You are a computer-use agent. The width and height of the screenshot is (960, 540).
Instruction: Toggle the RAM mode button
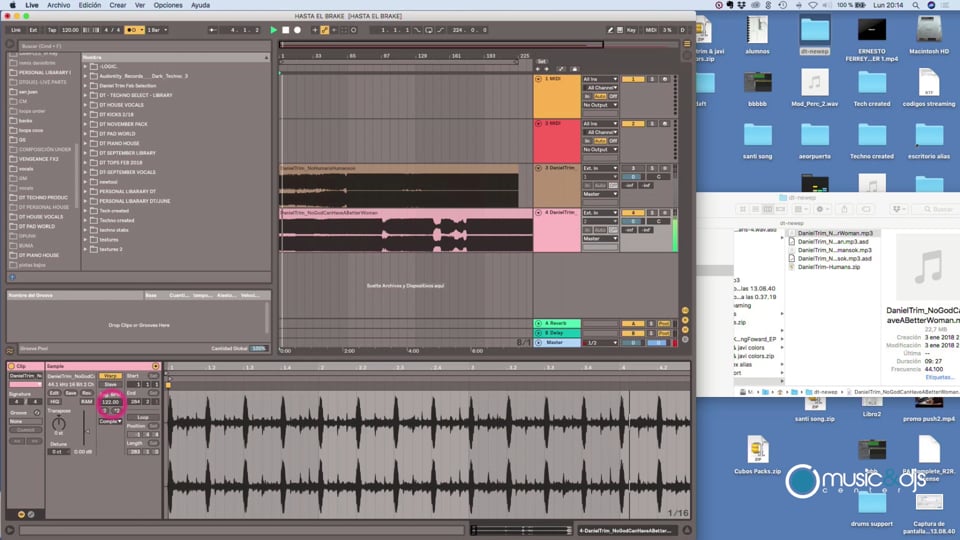[x=86, y=402]
